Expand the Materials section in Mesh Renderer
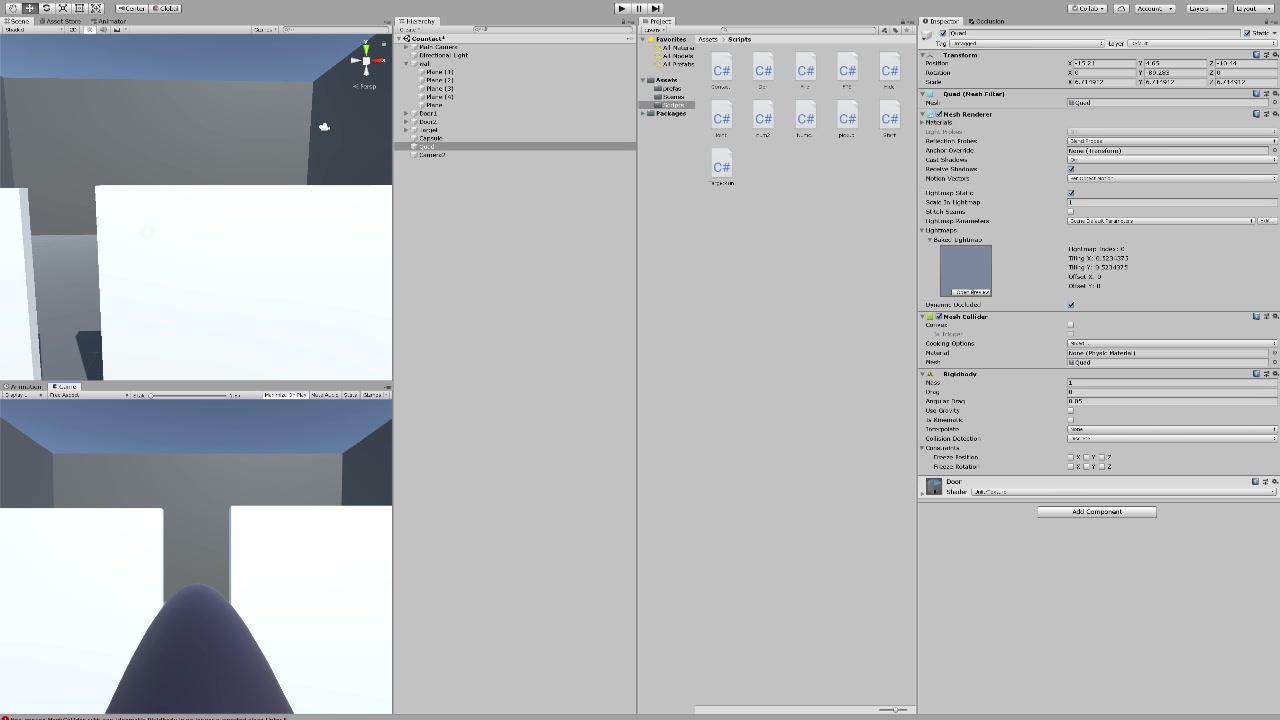 pyautogui.click(x=921, y=123)
